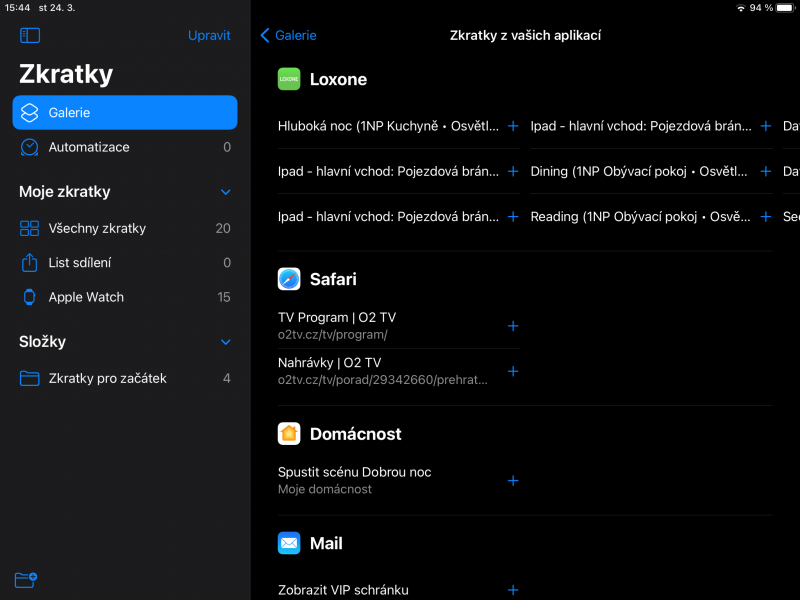The width and height of the screenshot is (800, 600).
Task: Create a new folder with bottom icon
Action: (x=26, y=580)
